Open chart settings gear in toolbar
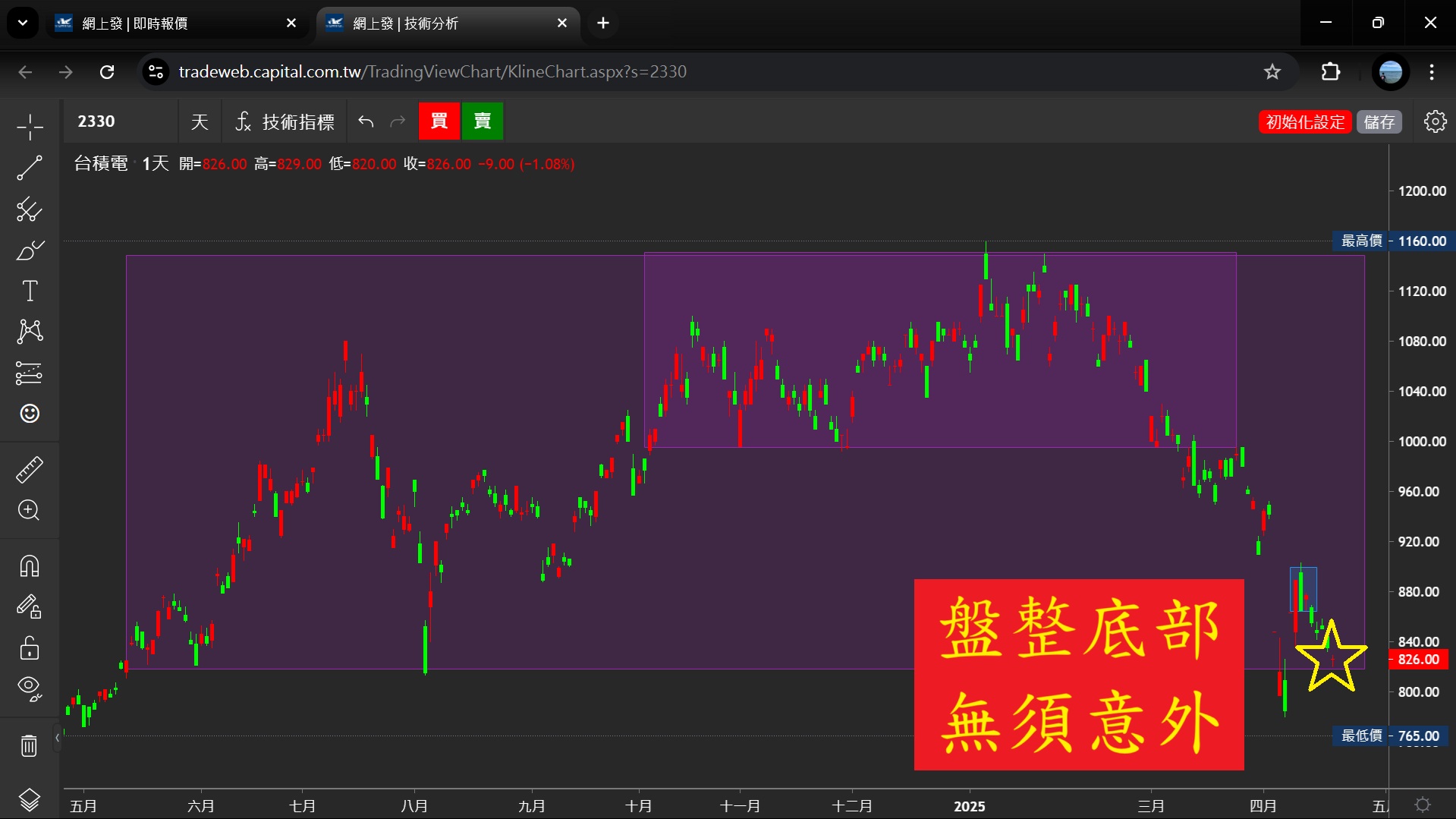This screenshot has width=1456, height=819. 1435,121
